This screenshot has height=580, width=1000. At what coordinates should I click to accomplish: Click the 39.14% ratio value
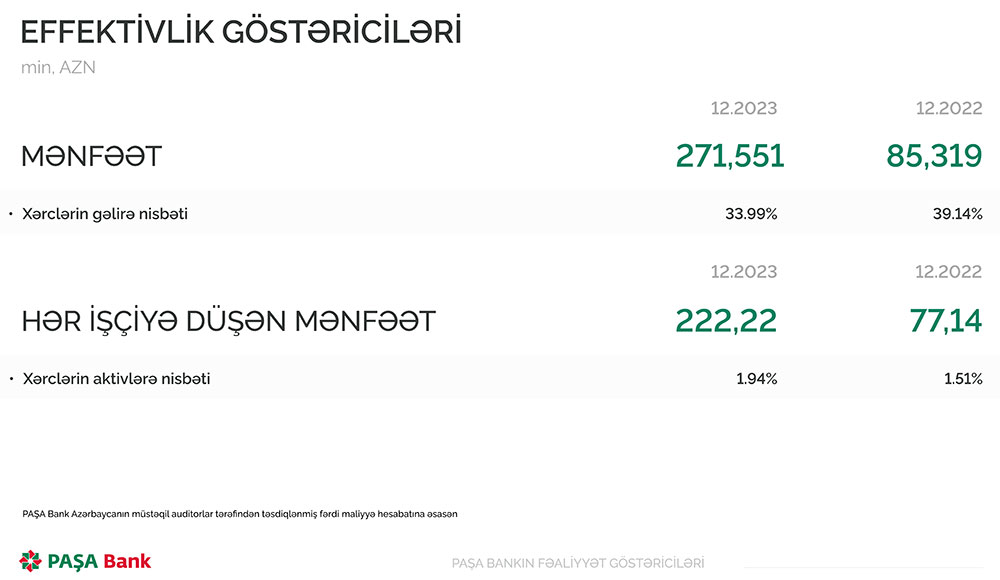(x=956, y=214)
